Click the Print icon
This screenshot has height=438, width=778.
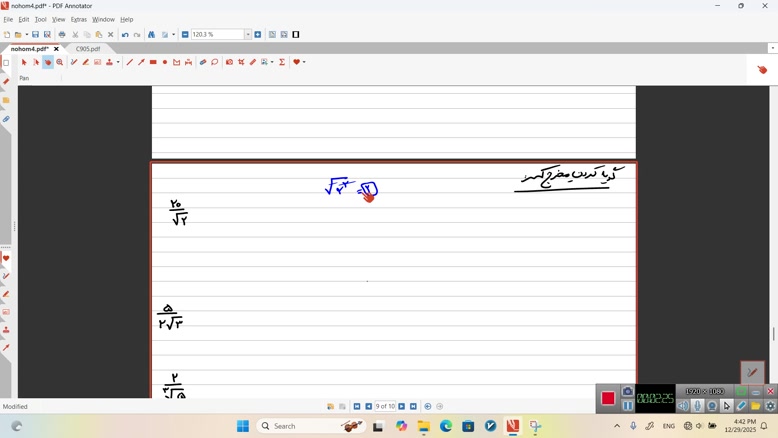62,35
